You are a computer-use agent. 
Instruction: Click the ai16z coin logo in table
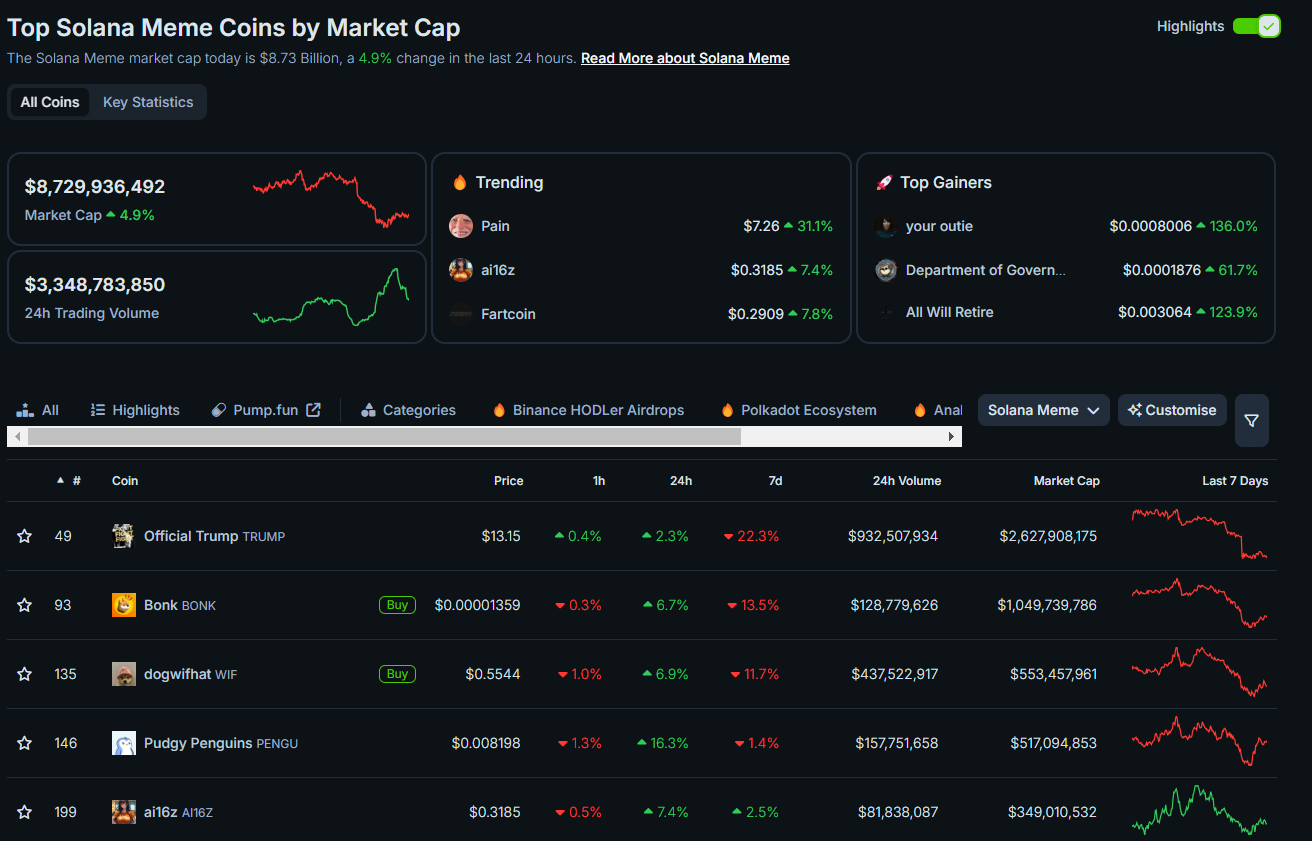(124, 812)
